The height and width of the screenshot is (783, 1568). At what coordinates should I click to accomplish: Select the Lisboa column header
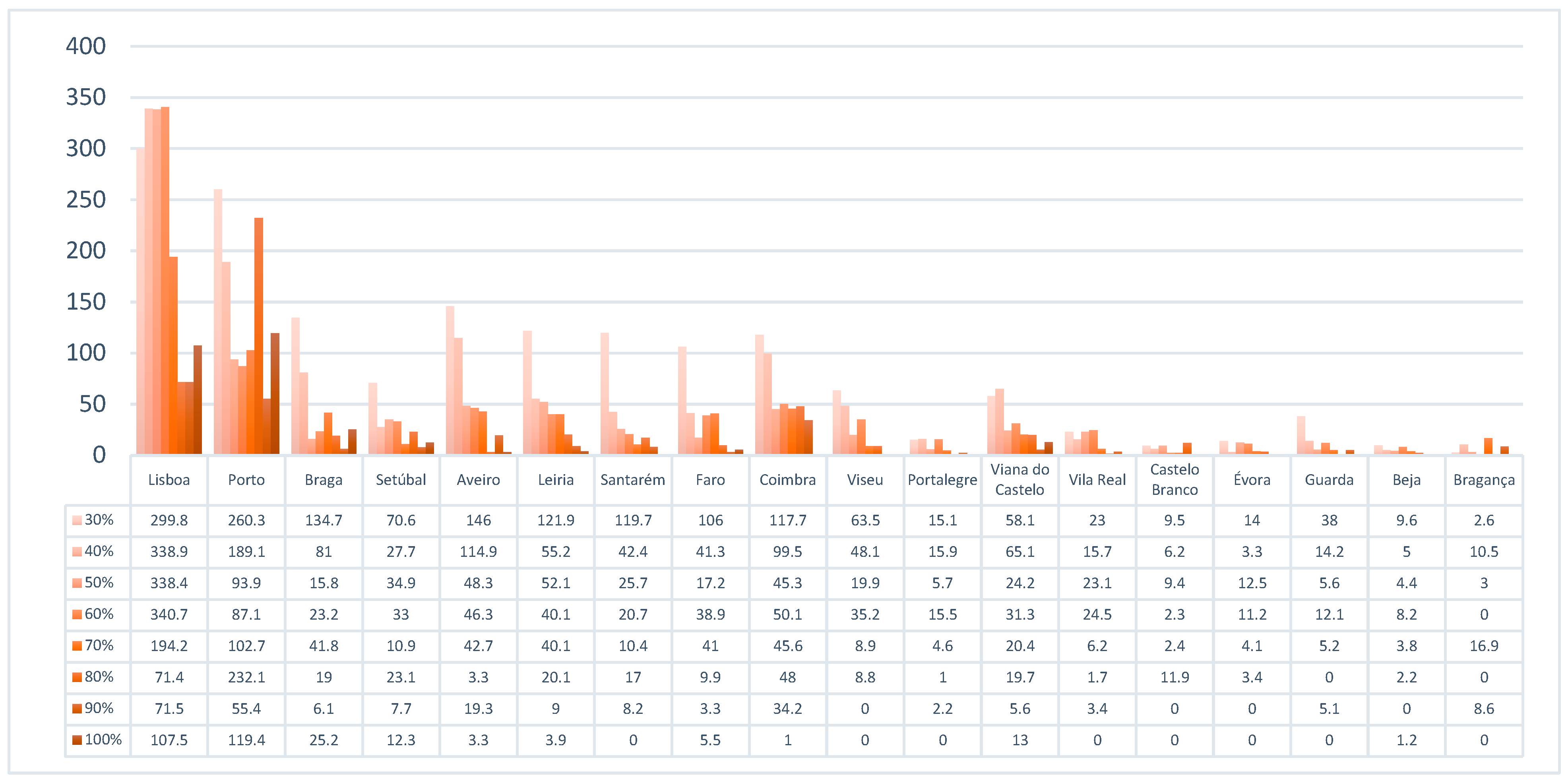click(x=169, y=480)
